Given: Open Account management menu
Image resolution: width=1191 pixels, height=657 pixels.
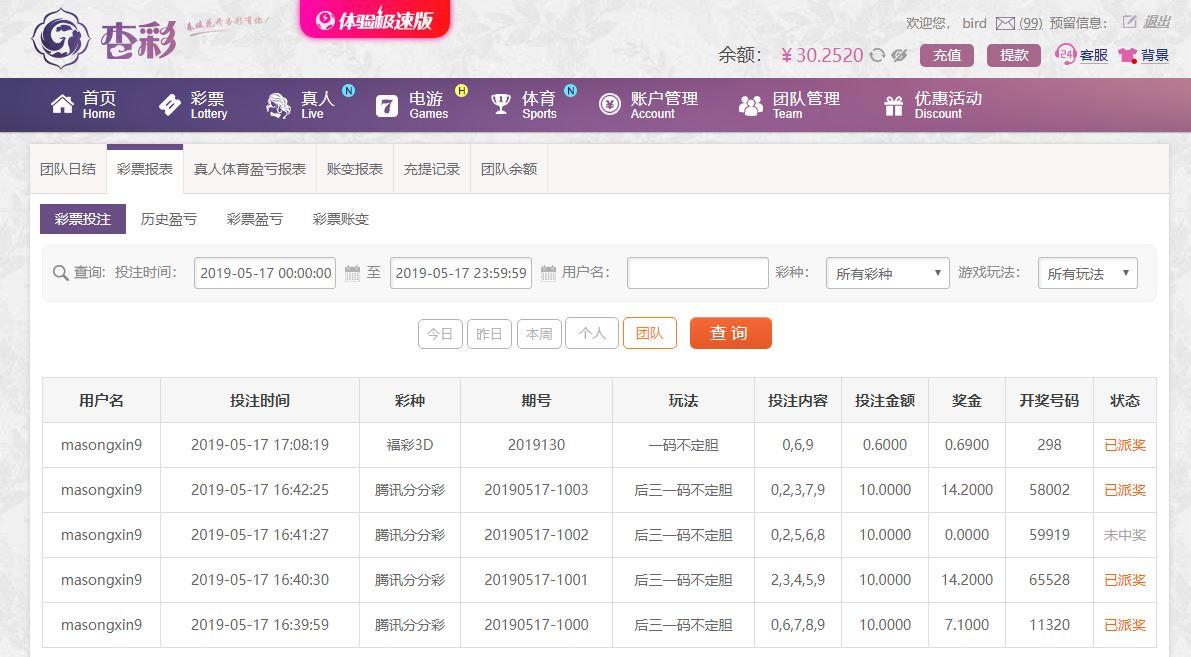Looking at the screenshot, I should [648, 105].
